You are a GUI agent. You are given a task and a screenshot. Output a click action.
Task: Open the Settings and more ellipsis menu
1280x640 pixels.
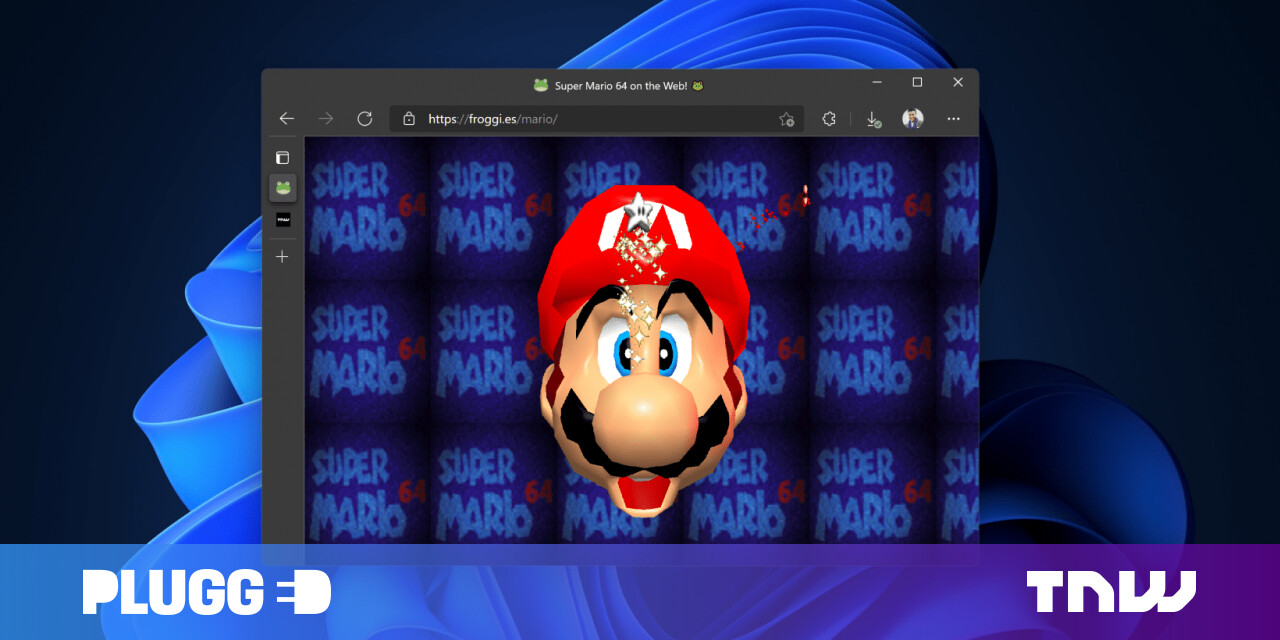coord(953,118)
